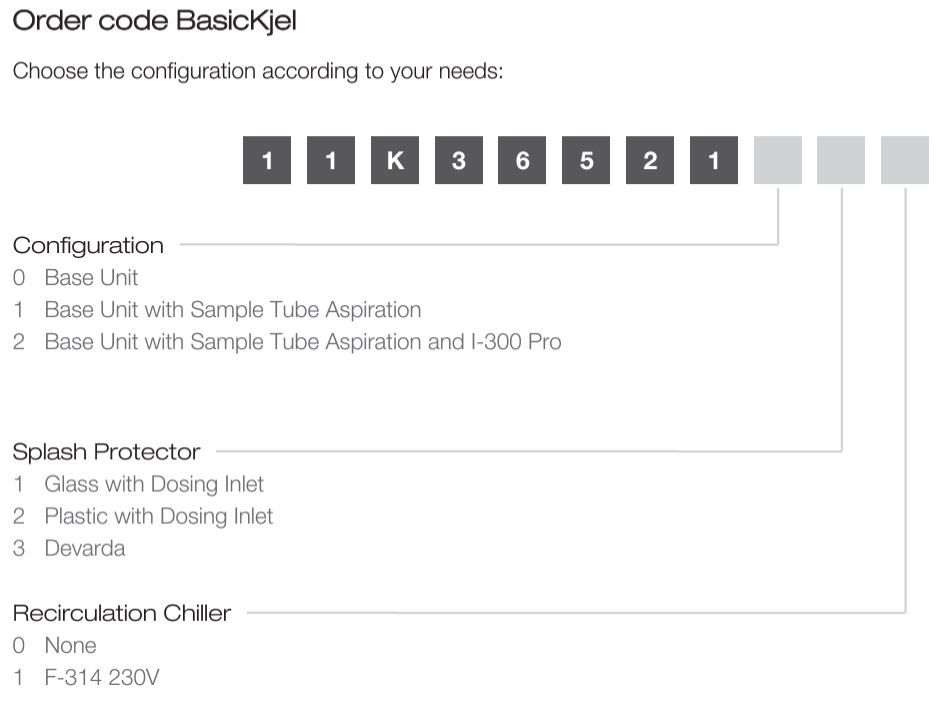The image size is (942, 718).
Task: Pick the option including I-300 Pro
Action: 287,342
